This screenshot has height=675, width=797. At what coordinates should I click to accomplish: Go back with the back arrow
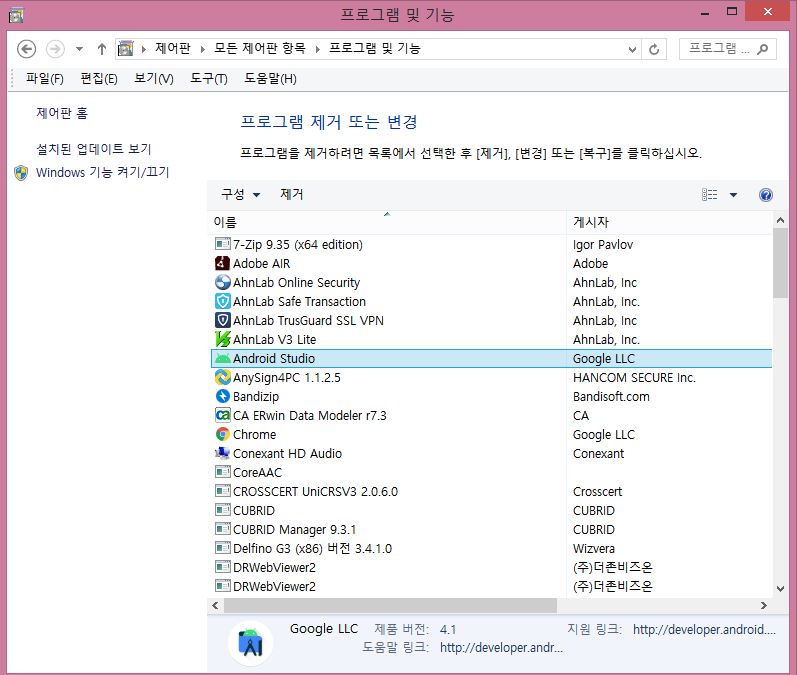(x=26, y=49)
